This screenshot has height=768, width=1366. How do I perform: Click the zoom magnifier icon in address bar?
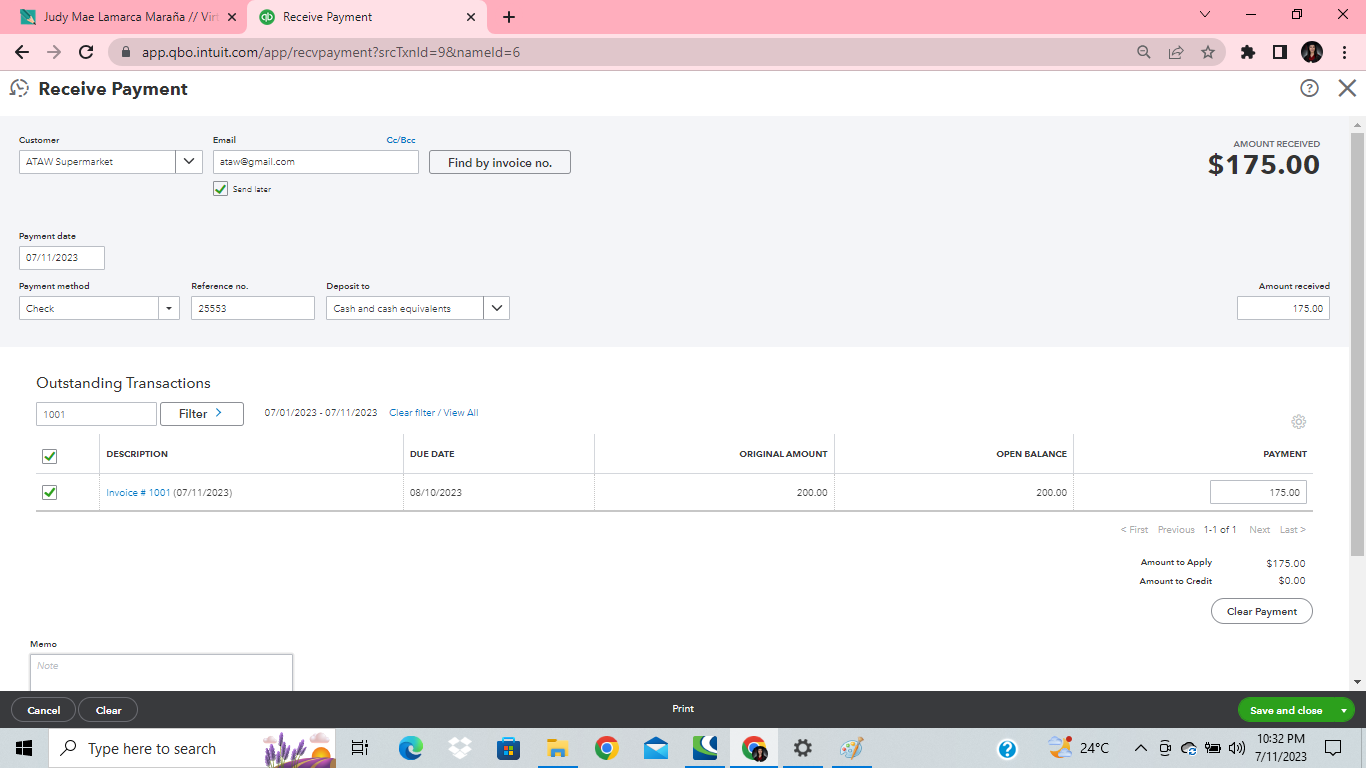pos(1144,52)
